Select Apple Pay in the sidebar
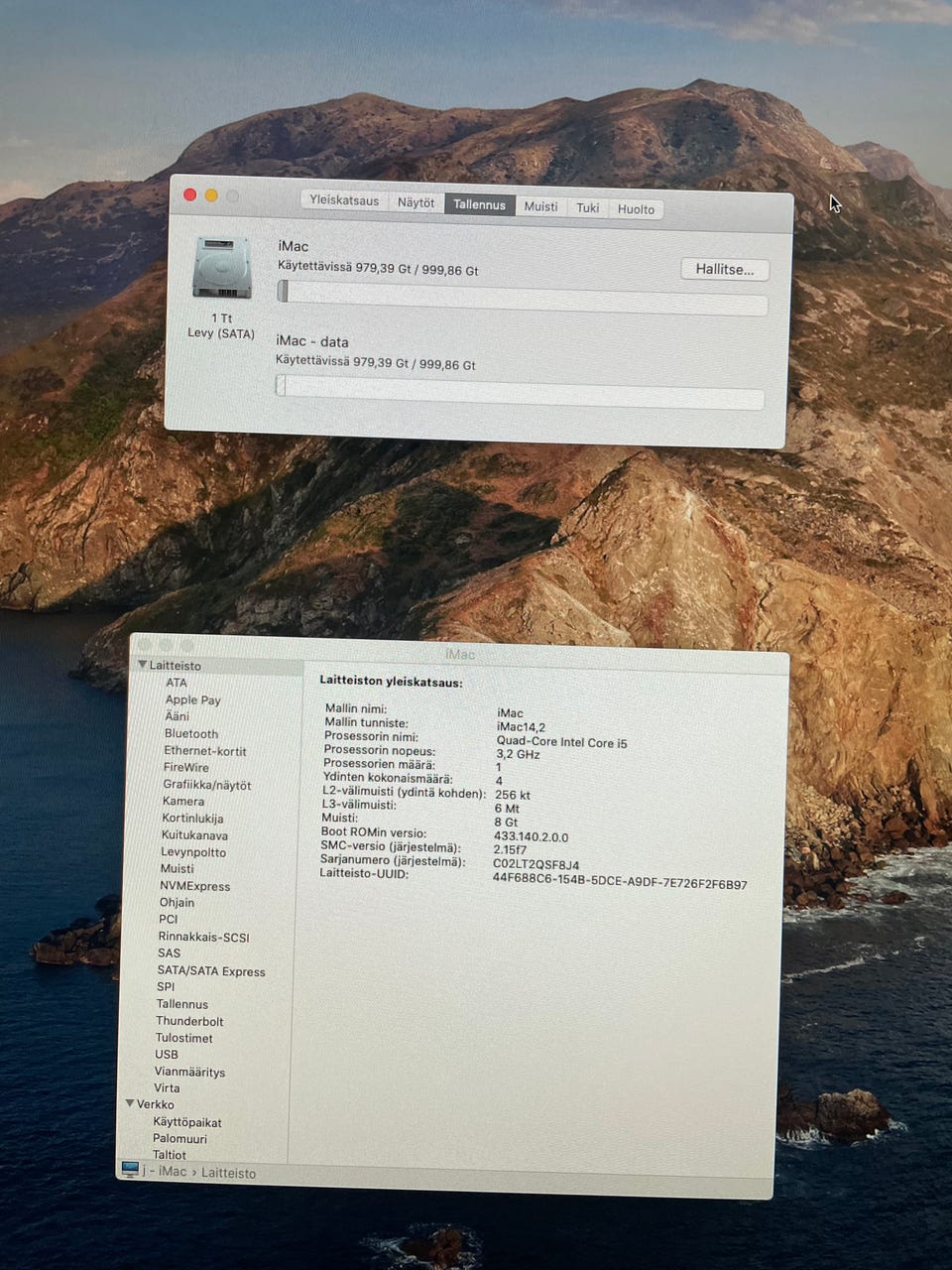 [x=192, y=699]
